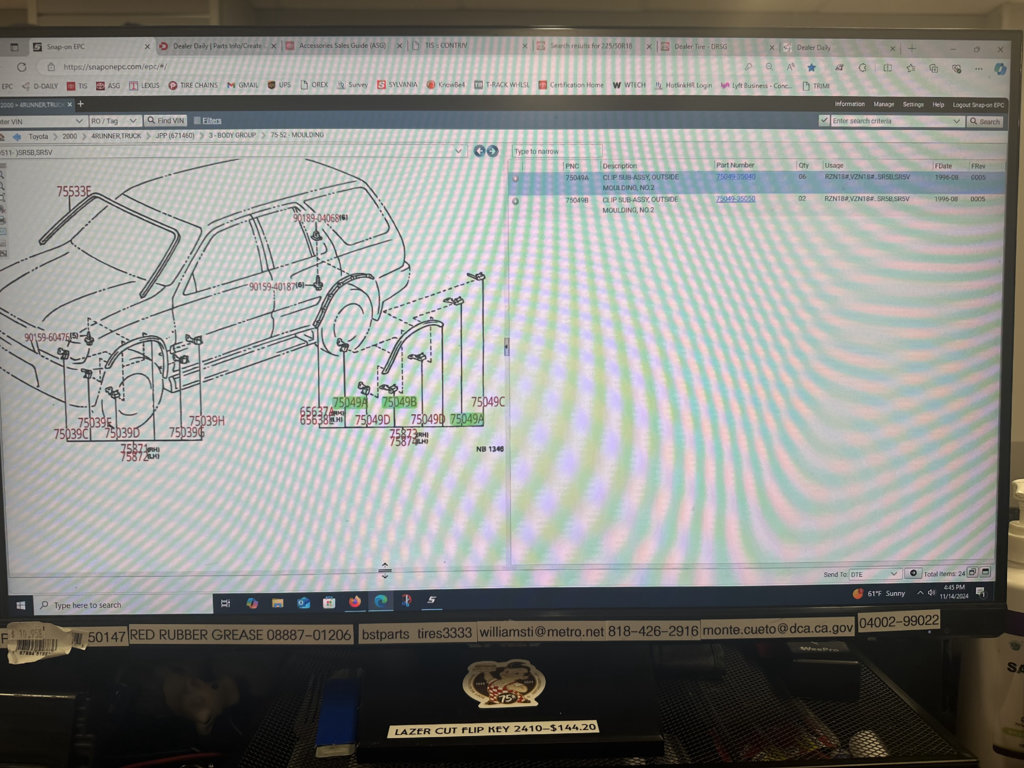1024x768 pixels.
Task: Open the Information menu in the EPC header
Action: pyautogui.click(x=849, y=104)
